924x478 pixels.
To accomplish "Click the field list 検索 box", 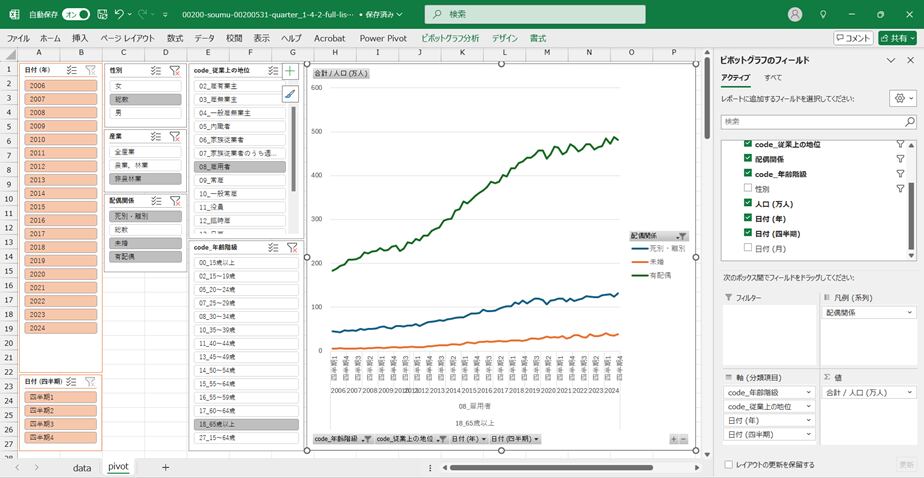I will [819, 121].
